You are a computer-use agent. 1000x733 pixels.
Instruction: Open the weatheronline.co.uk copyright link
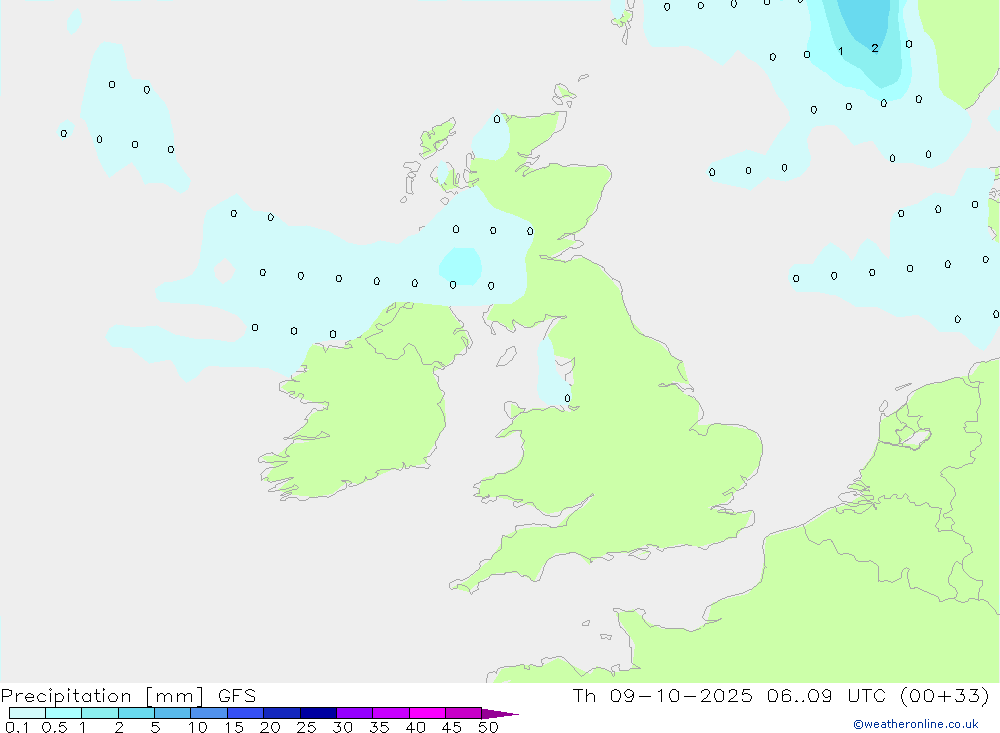click(x=916, y=724)
